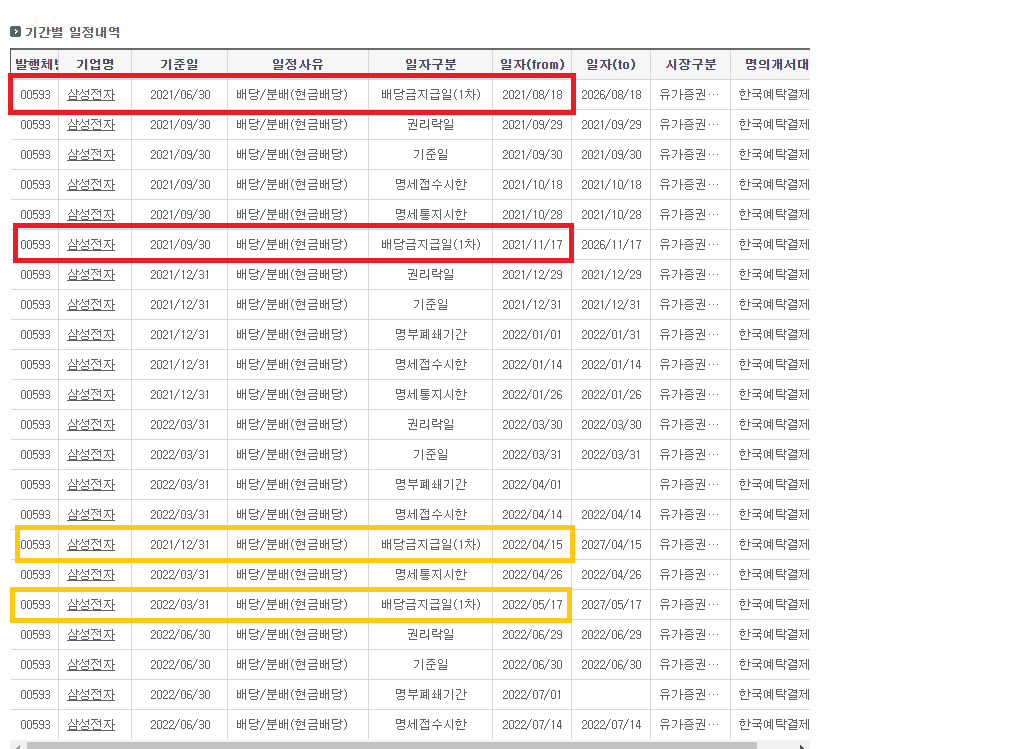The image size is (1031, 749).
Task: Open 삼성전자 link in the 2022/05/17 row
Action: click(x=91, y=604)
